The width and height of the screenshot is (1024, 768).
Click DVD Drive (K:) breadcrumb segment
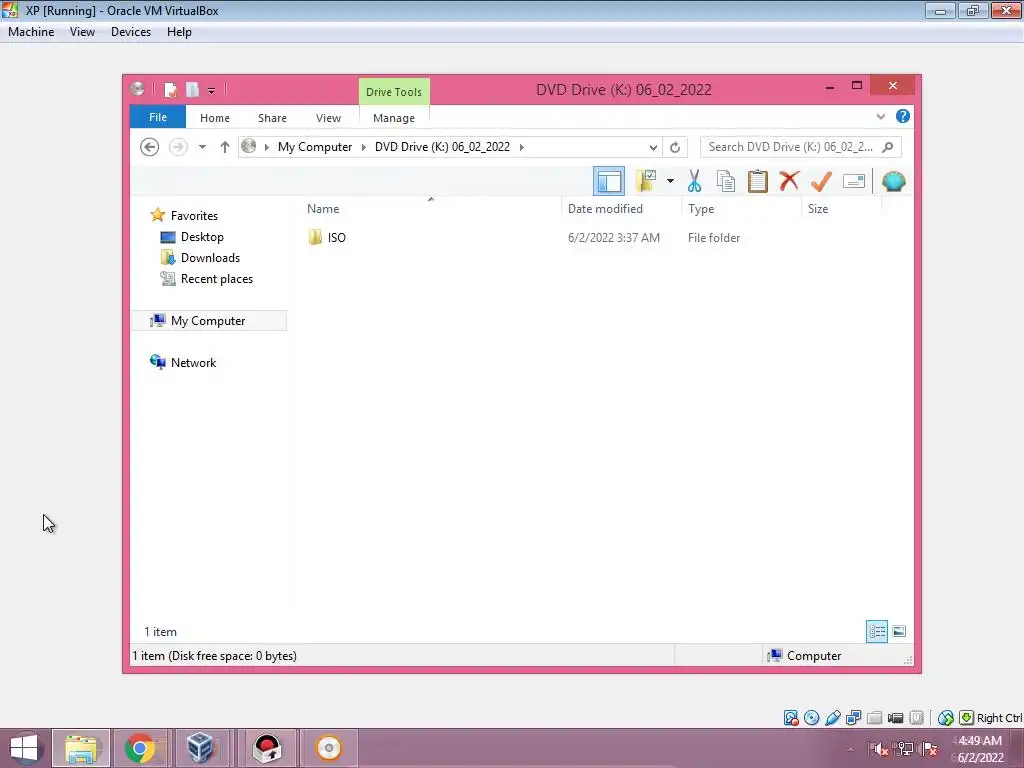[442, 147]
